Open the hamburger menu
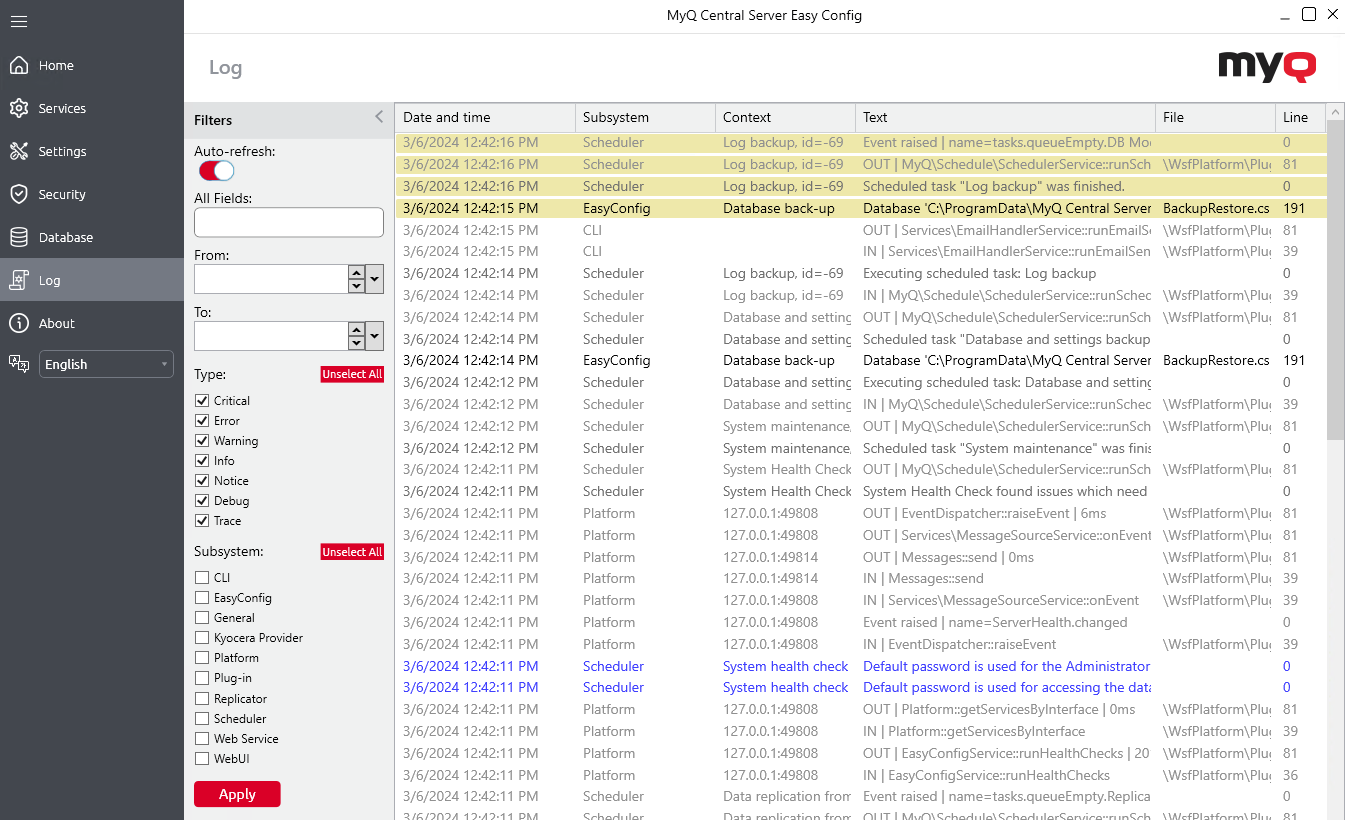The image size is (1345, 820). coord(18,22)
